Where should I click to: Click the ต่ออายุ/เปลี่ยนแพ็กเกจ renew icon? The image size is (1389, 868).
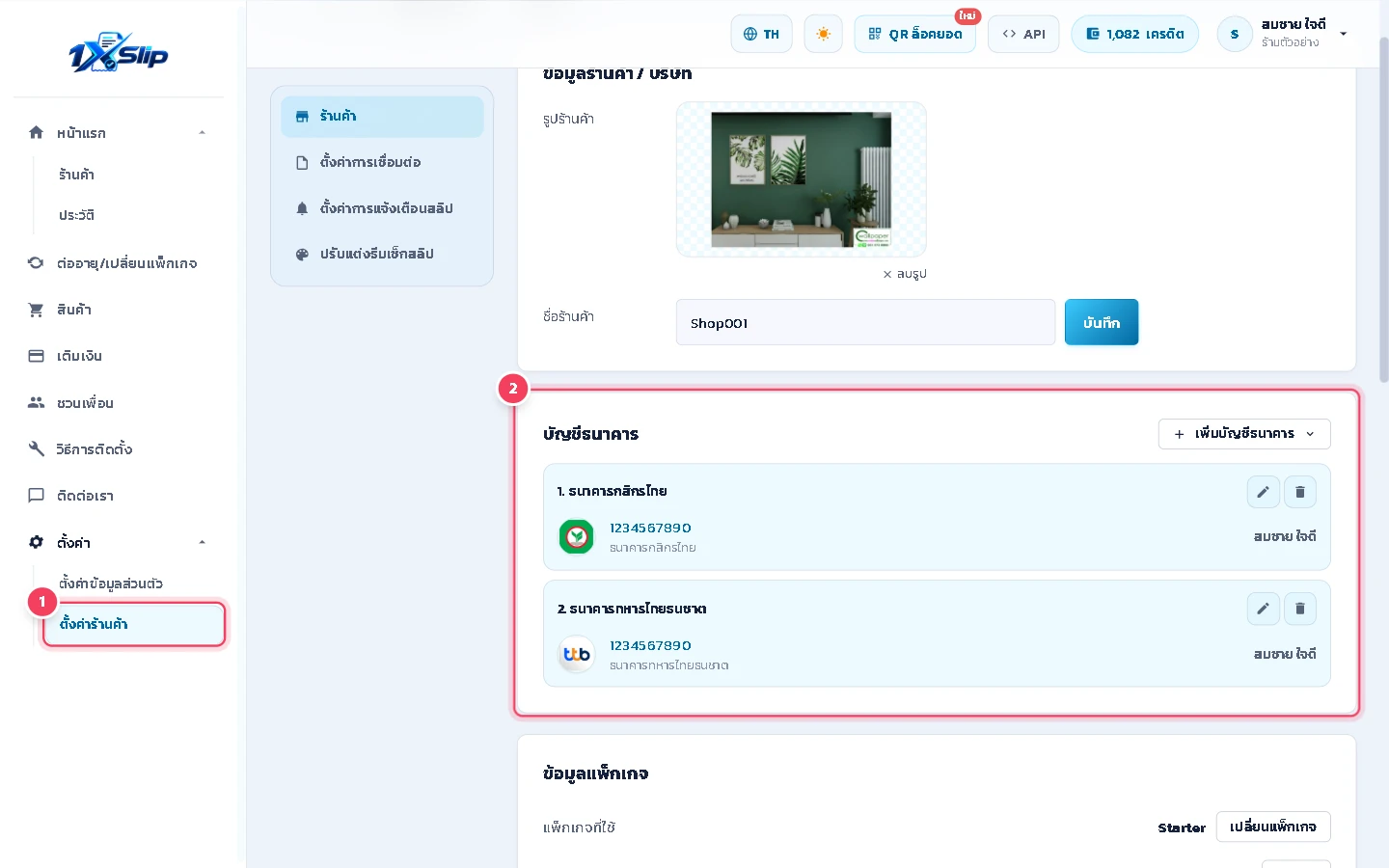[36, 262]
